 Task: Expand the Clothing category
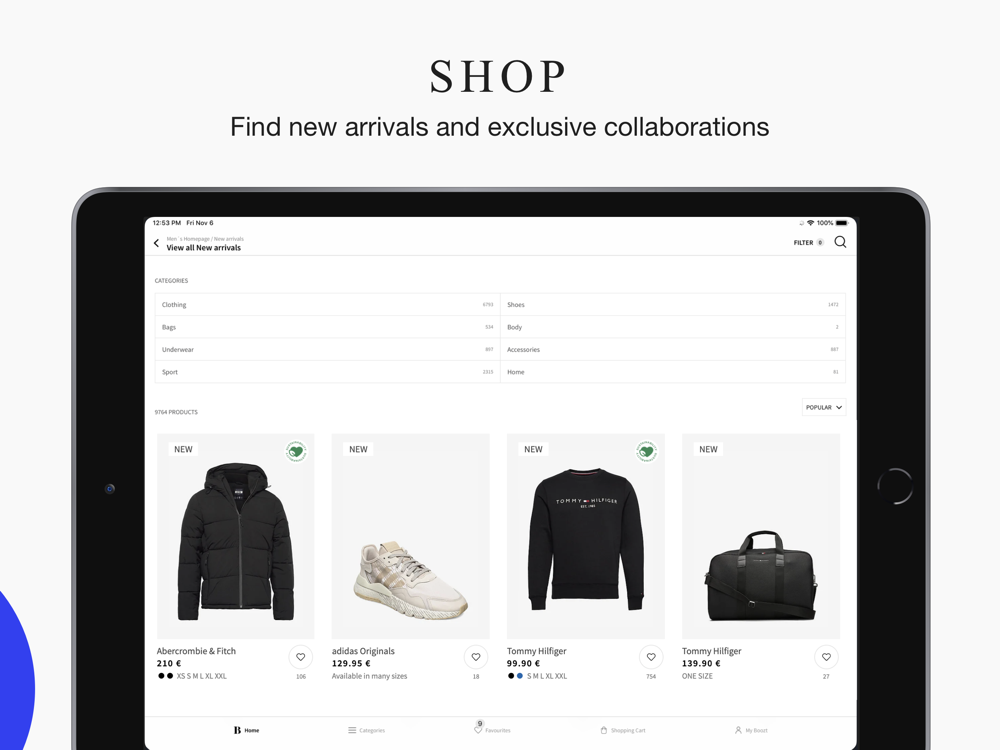[327, 304]
